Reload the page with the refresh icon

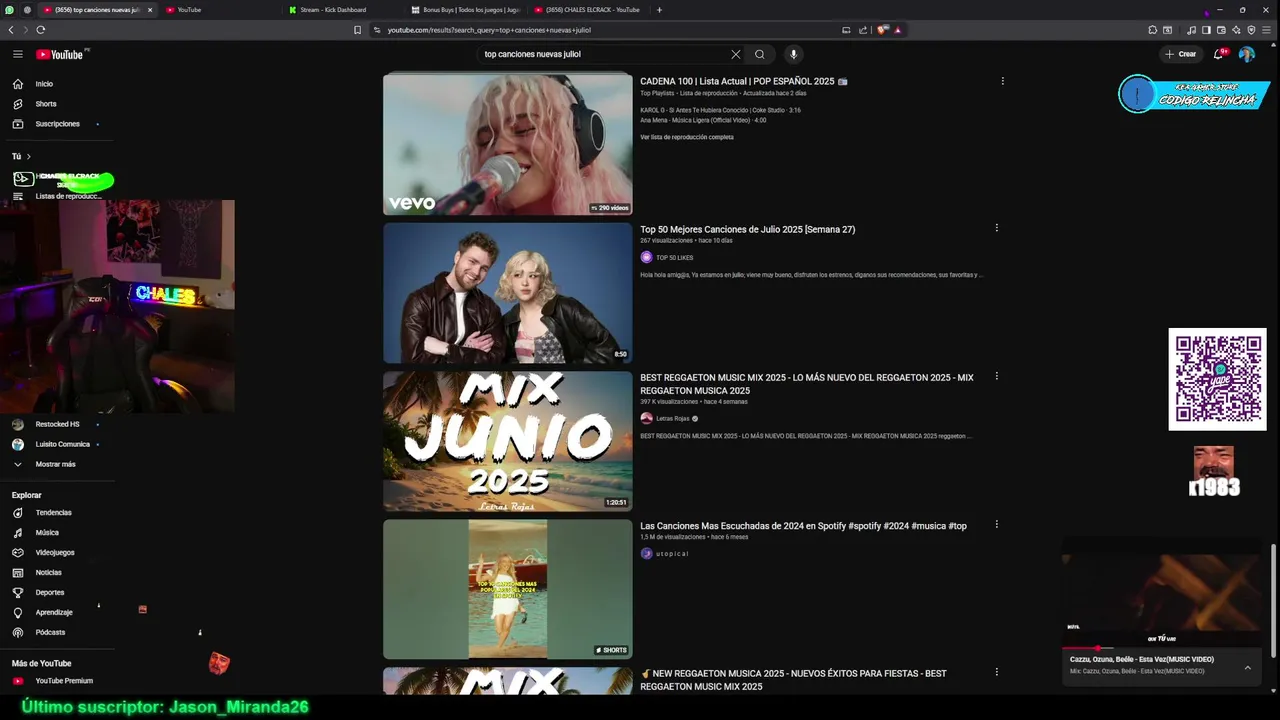tap(40, 30)
